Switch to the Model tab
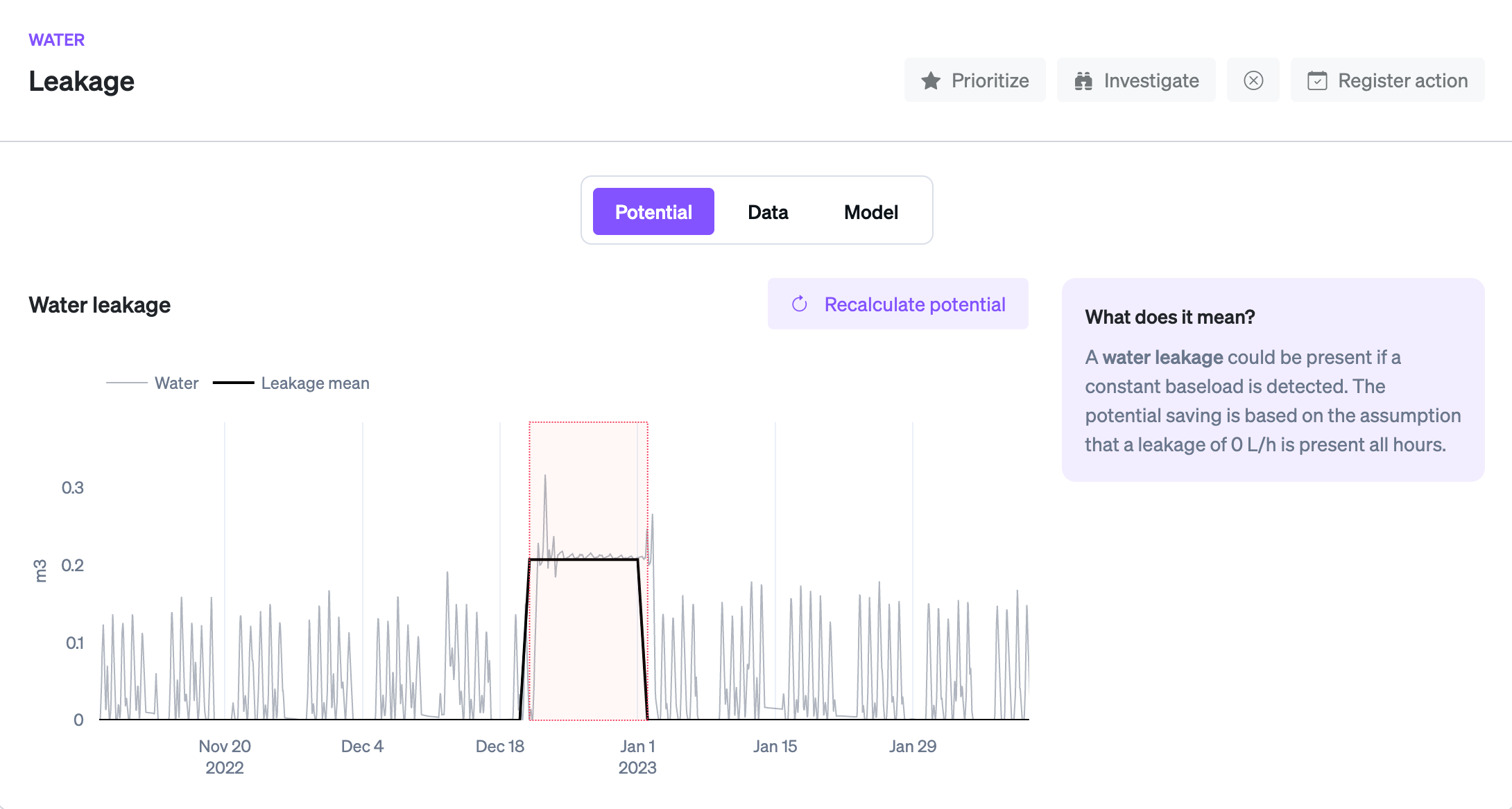The image size is (1512, 809). tap(870, 212)
